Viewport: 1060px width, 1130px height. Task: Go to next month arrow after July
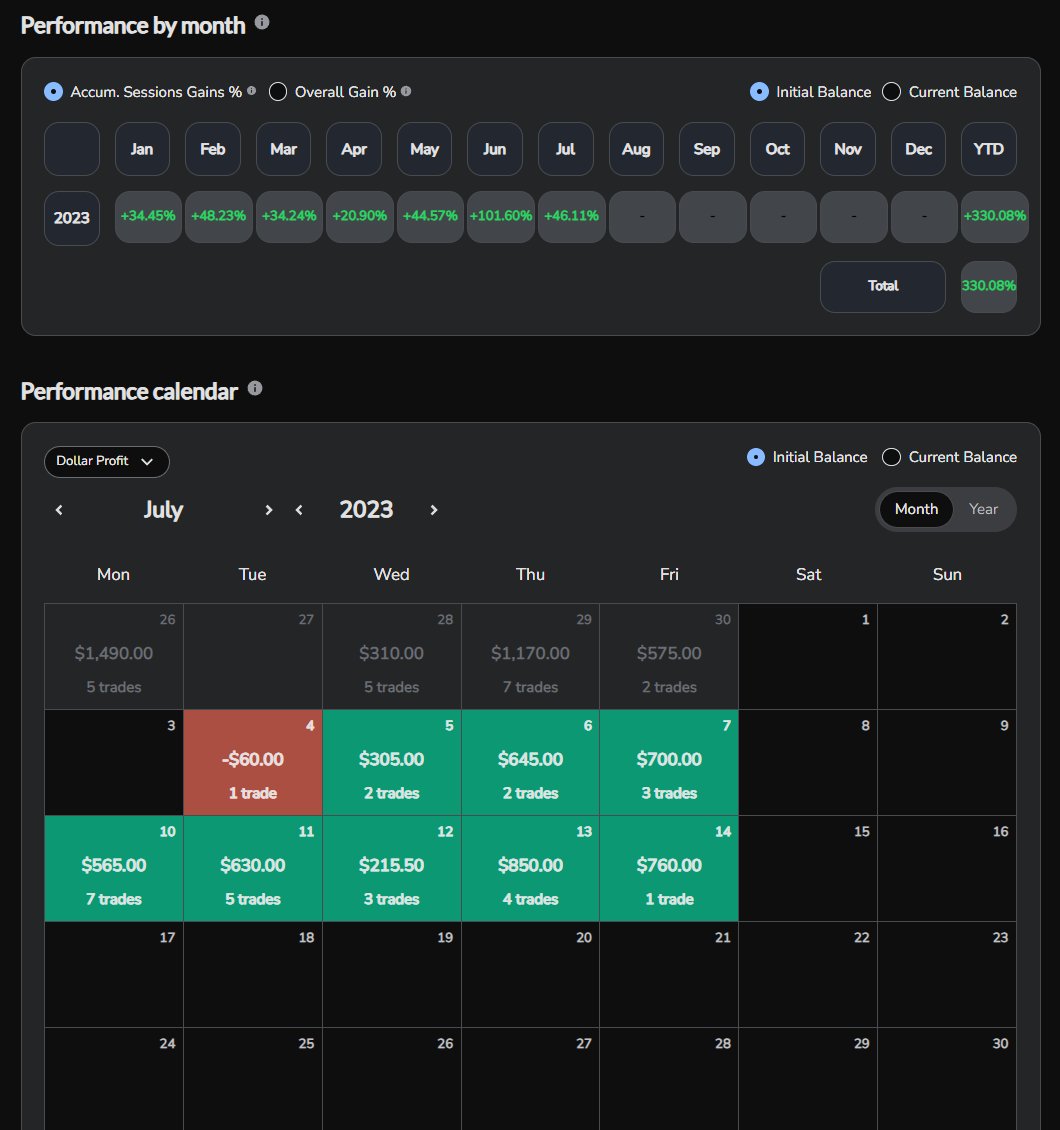pos(269,510)
